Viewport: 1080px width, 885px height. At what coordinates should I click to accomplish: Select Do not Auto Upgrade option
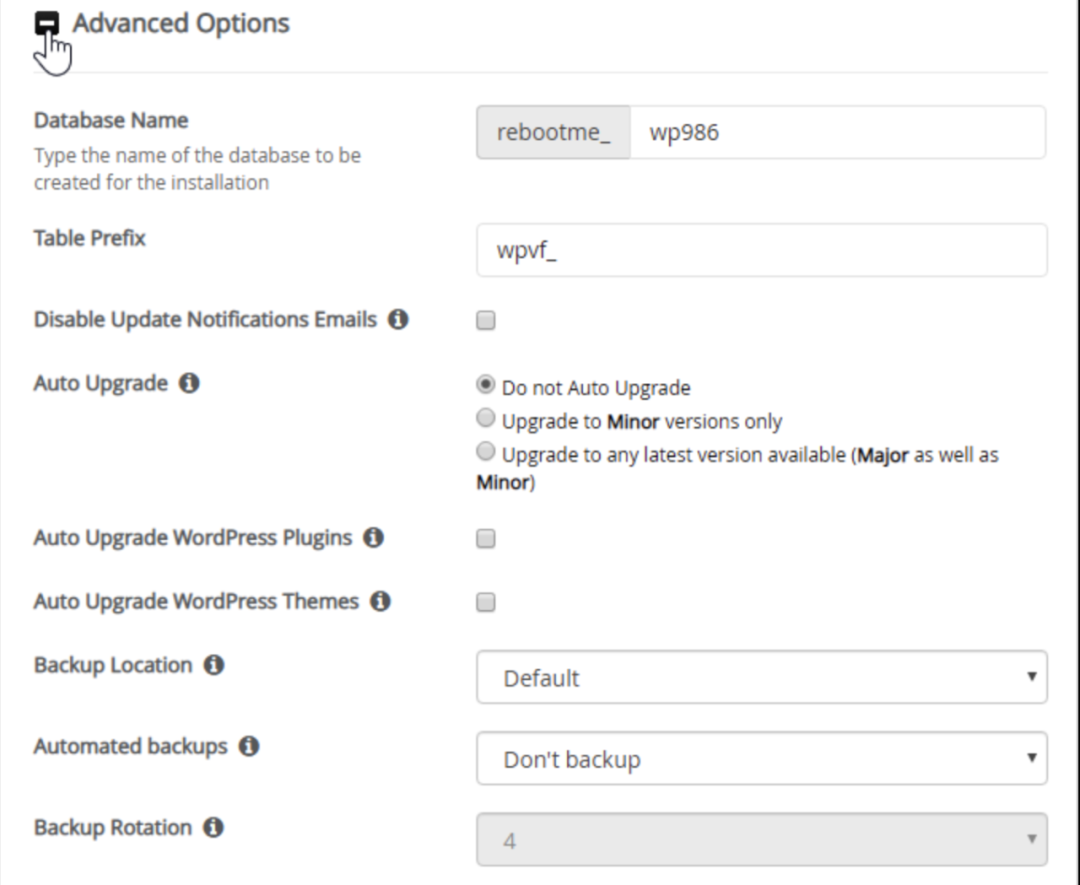point(486,385)
